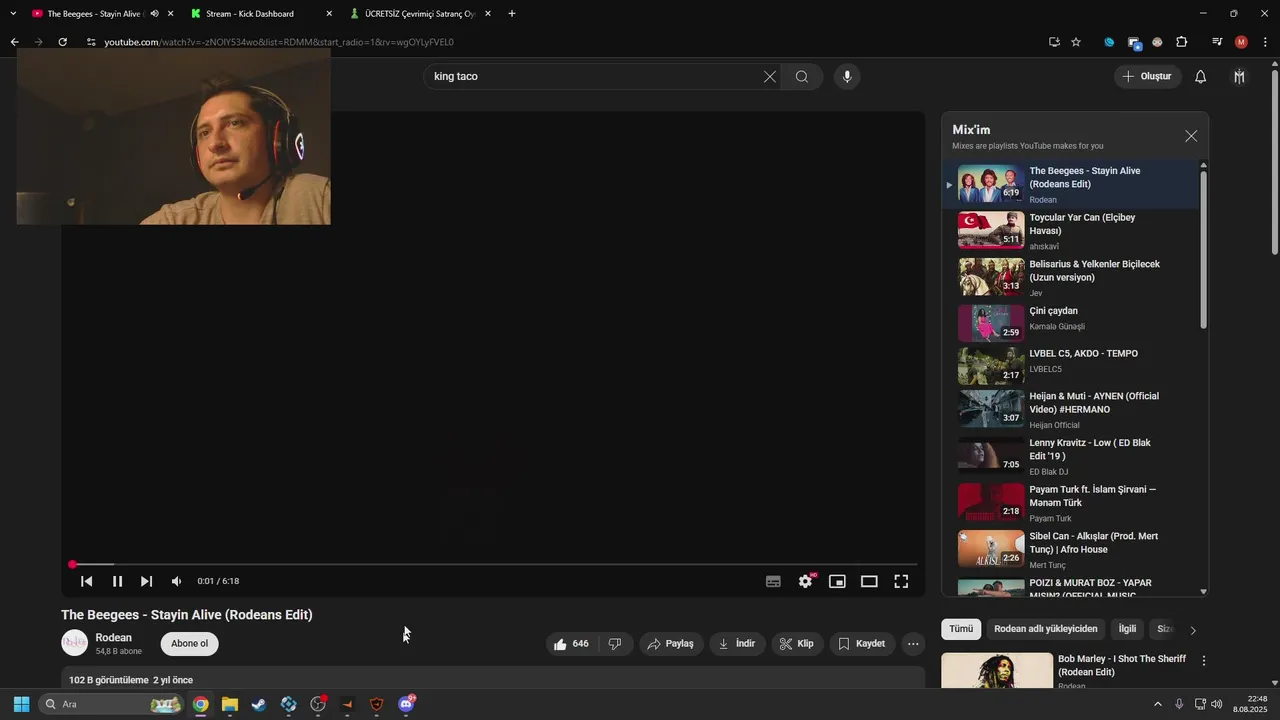Switch to theater mode

pyautogui.click(x=869, y=581)
